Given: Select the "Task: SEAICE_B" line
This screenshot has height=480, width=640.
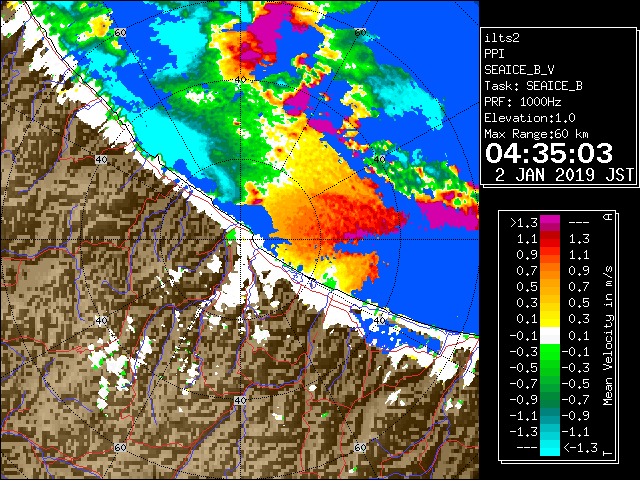Looking at the screenshot, I should (533, 86).
